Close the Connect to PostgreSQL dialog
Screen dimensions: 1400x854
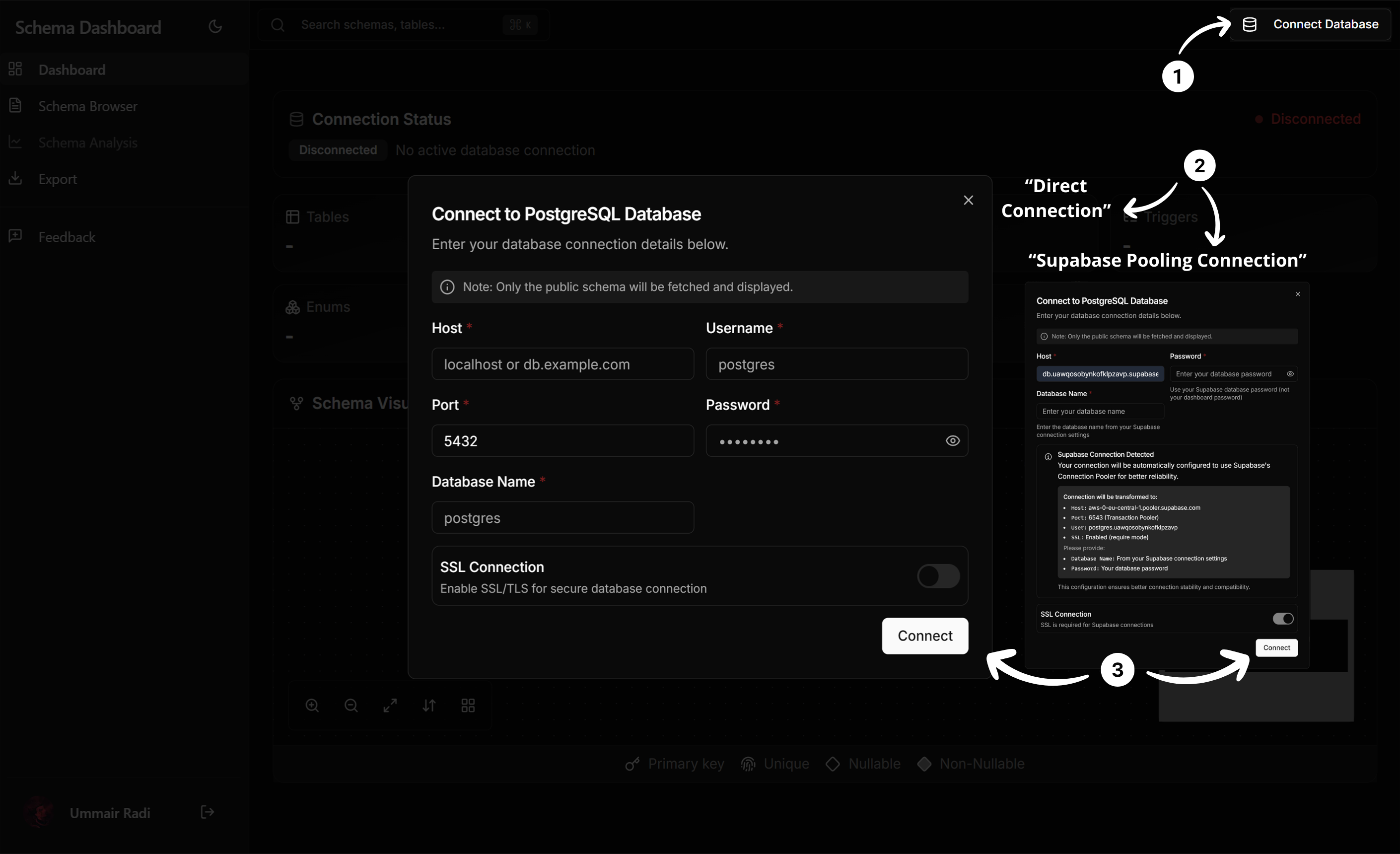[968, 200]
